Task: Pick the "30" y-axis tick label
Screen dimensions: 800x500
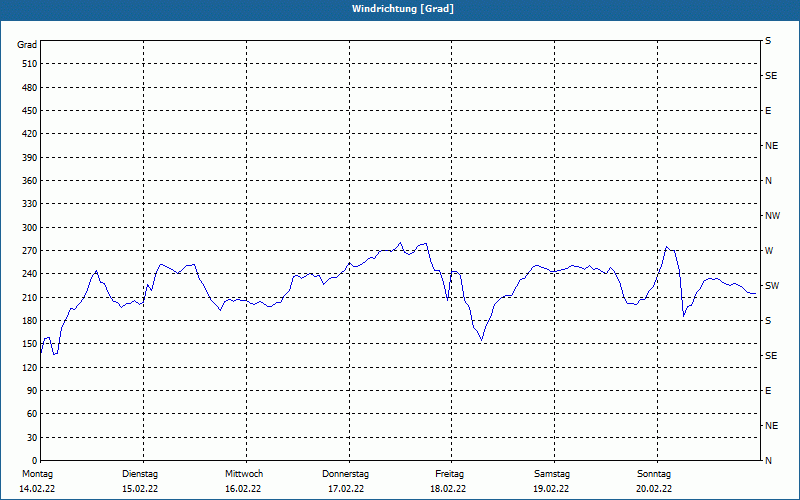Action: [32, 438]
